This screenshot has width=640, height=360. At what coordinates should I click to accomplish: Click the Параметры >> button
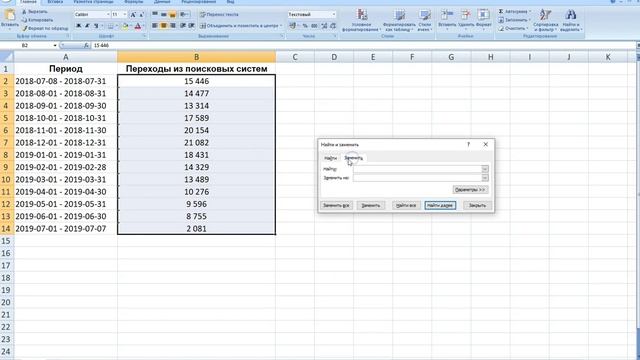(x=470, y=190)
